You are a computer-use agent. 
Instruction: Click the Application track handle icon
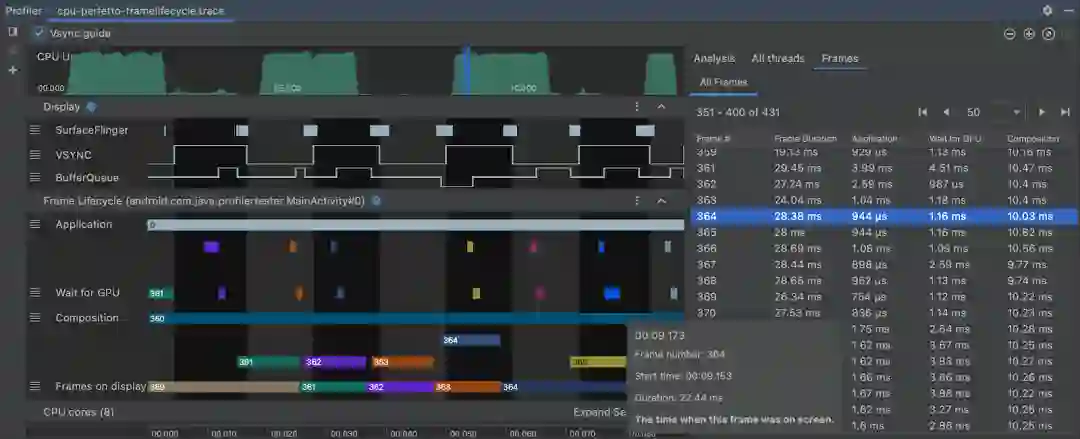point(35,224)
